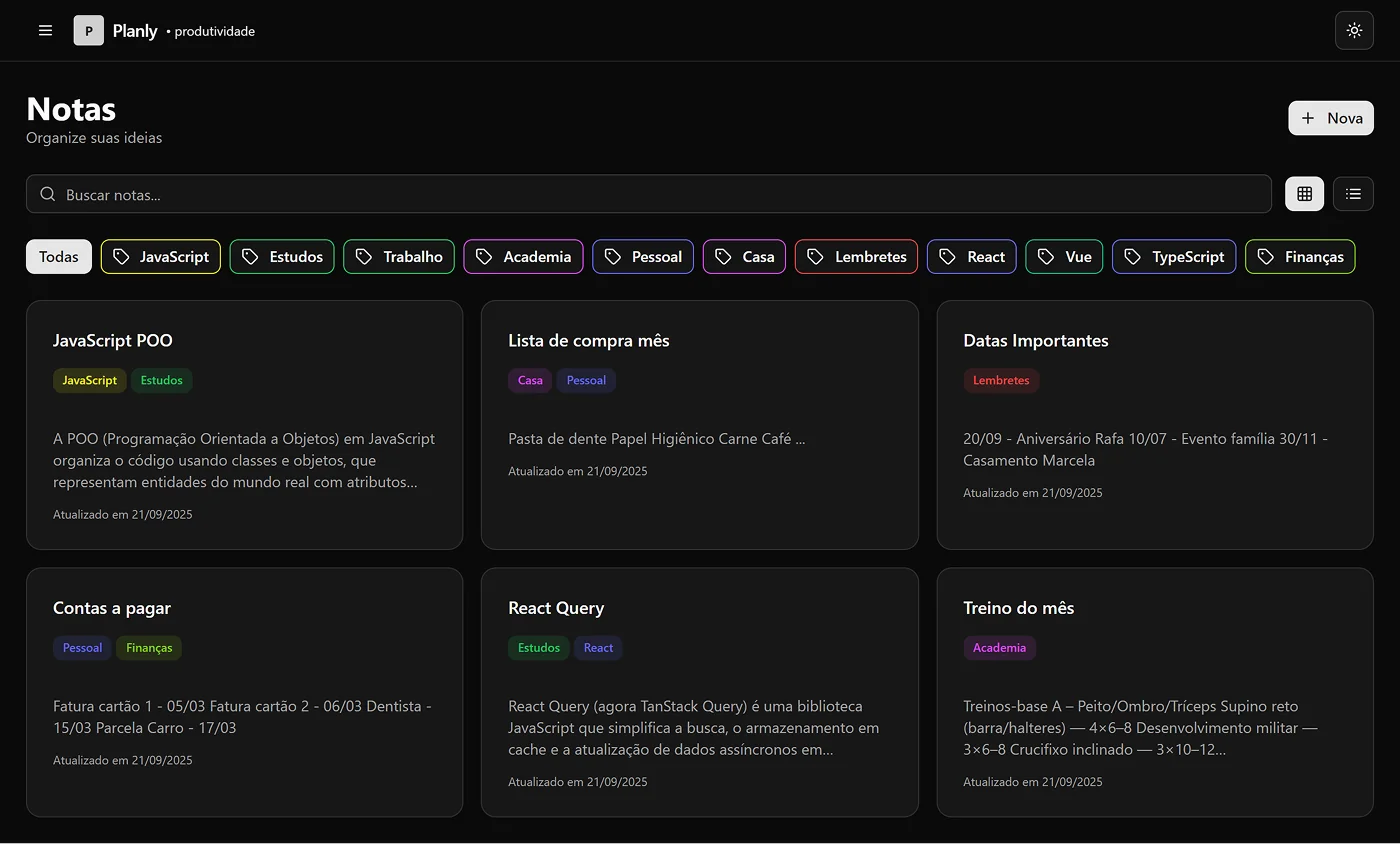This screenshot has height=844, width=1400.
Task: Click the Planly "P" logo icon
Action: click(88, 30)
